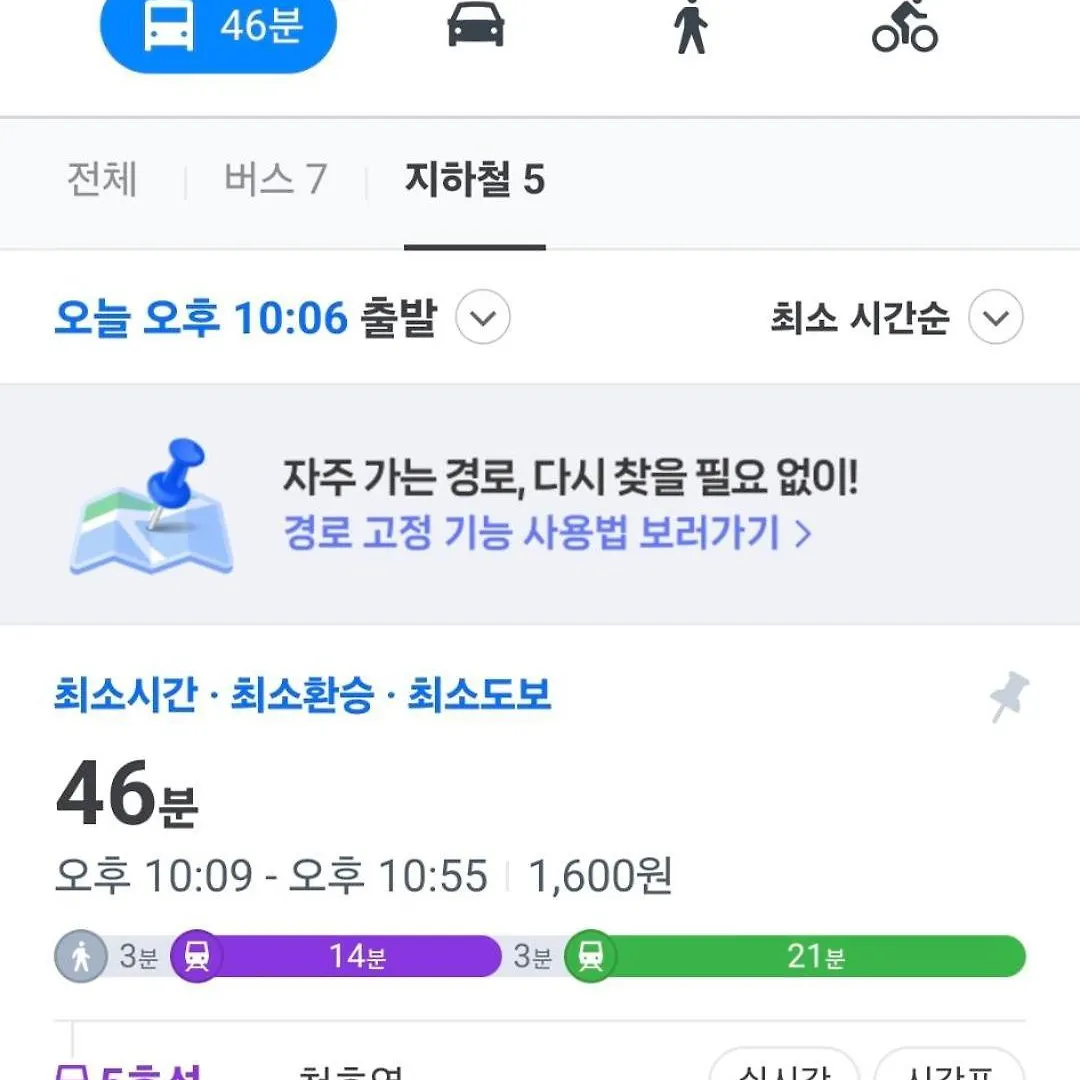Select the 전체 tab
The image size is (1080, 1080).
pos(102,180)
